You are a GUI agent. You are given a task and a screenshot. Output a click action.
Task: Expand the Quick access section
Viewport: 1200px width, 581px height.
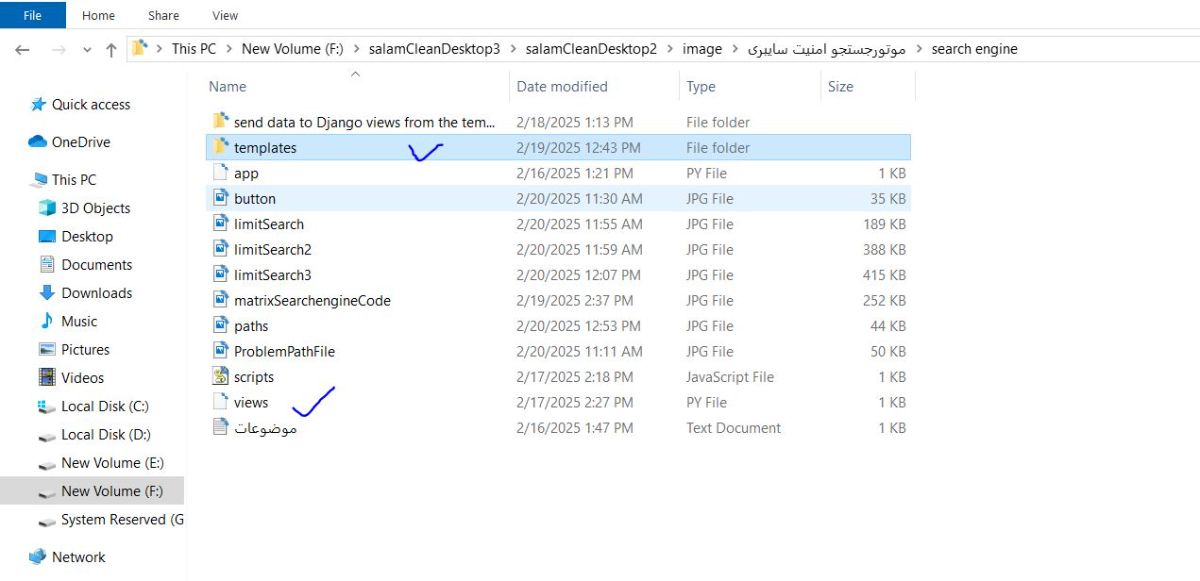pyautogui.click(x=22, y=104)
